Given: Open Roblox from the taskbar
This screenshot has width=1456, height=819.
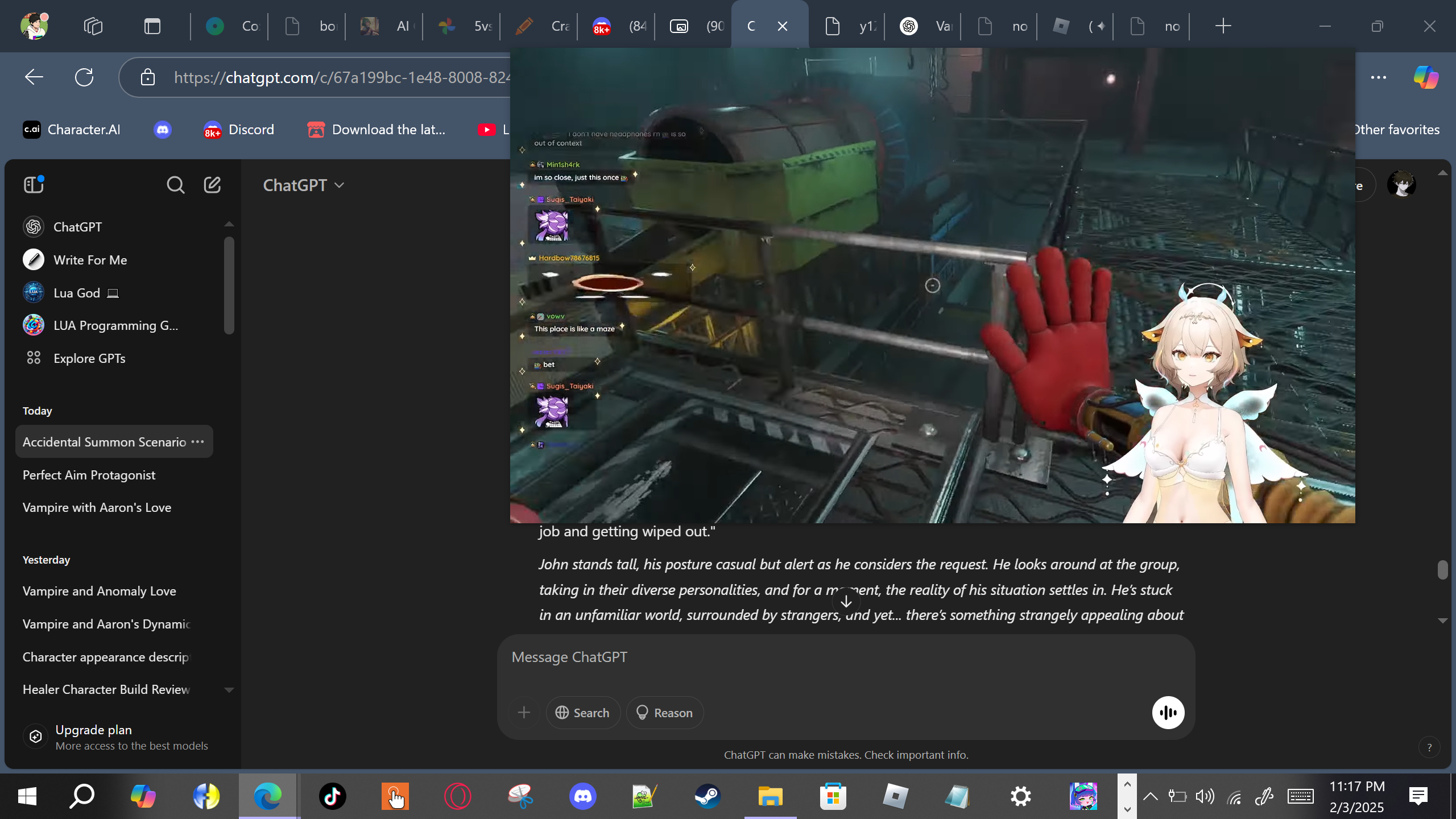Looking at the screenshot, I should point(895,796).
